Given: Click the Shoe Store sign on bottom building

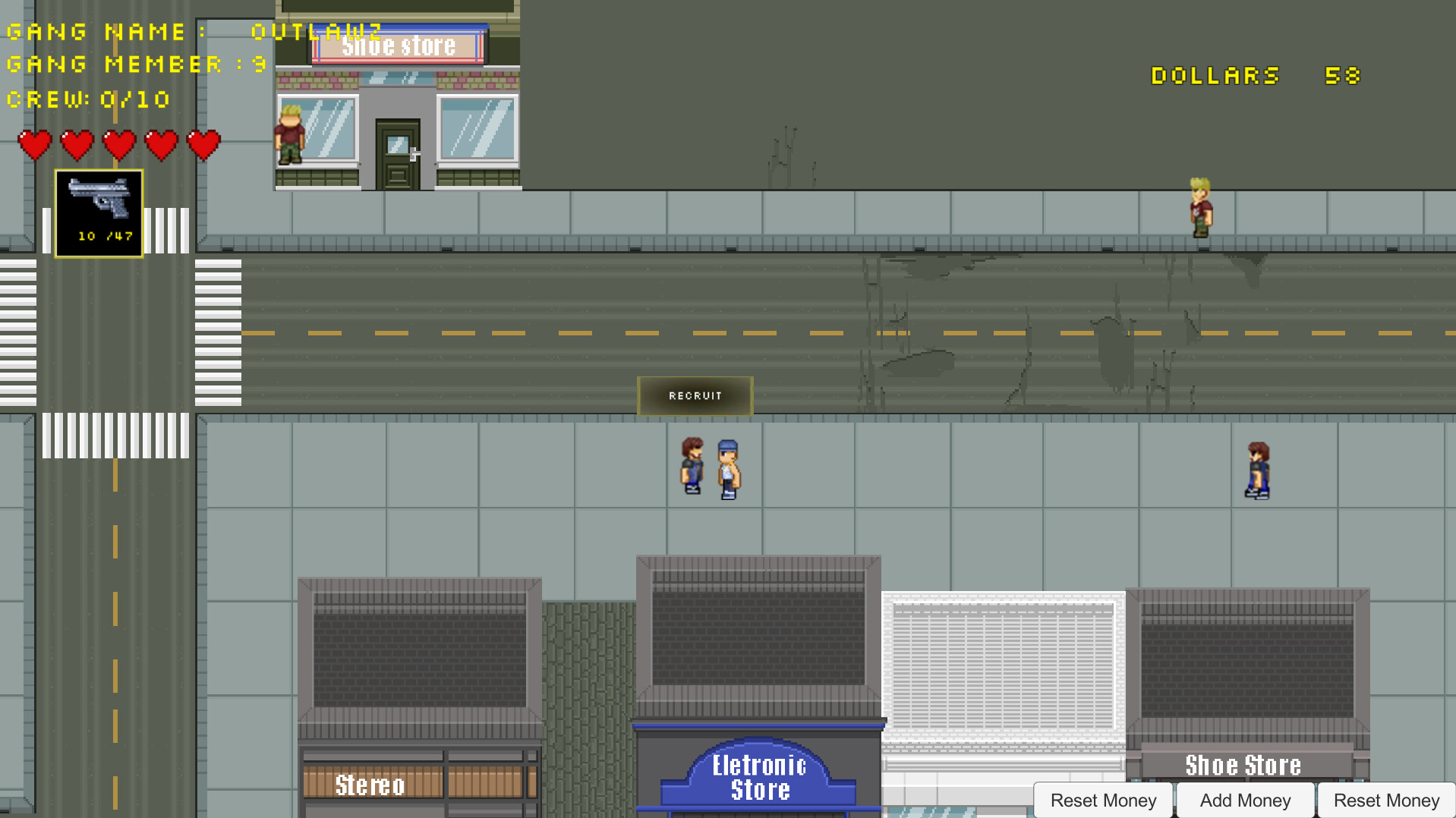Looking at the screenshot, I should point(1243,765).
